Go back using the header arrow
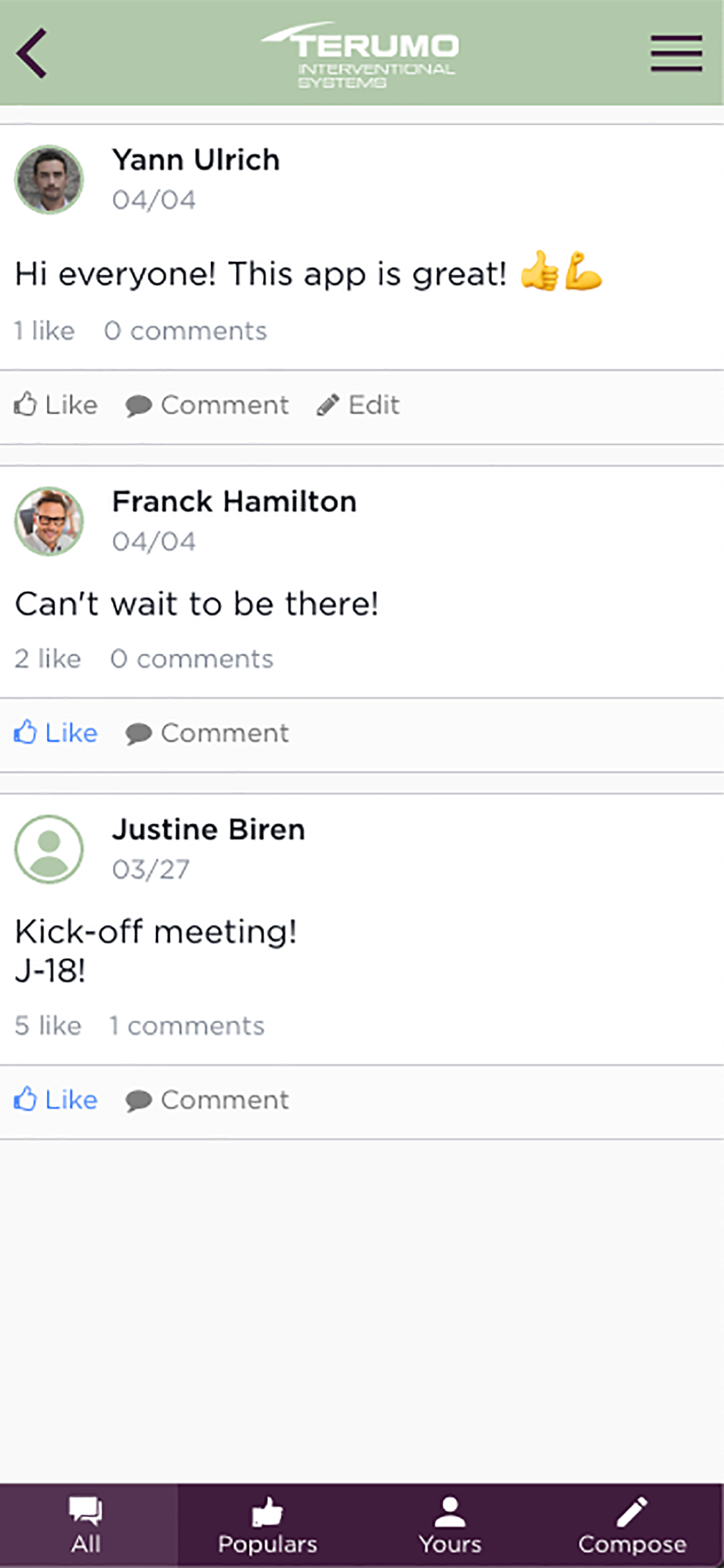 pyautogui.click(x=32, y=53)
